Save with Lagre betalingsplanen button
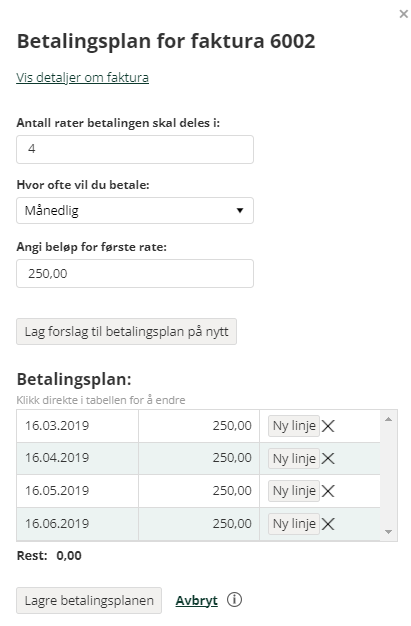This screenshot has height=626, width=411. click(89, 600)
